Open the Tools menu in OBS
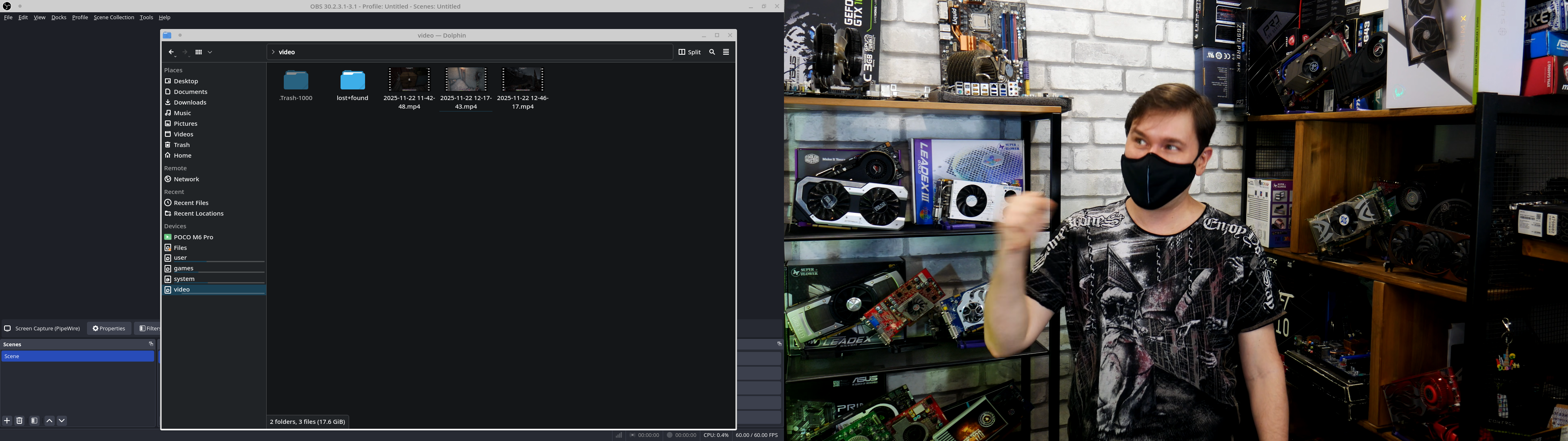This screenshot has width=1568, height=441. point(146,18)
